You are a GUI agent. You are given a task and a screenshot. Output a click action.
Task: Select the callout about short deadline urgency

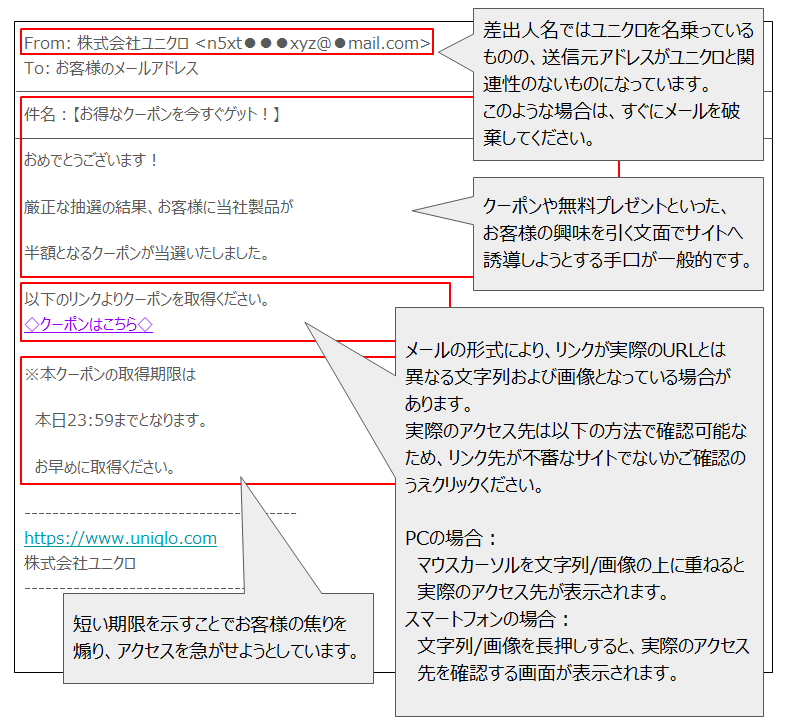[x=217, y=638]
